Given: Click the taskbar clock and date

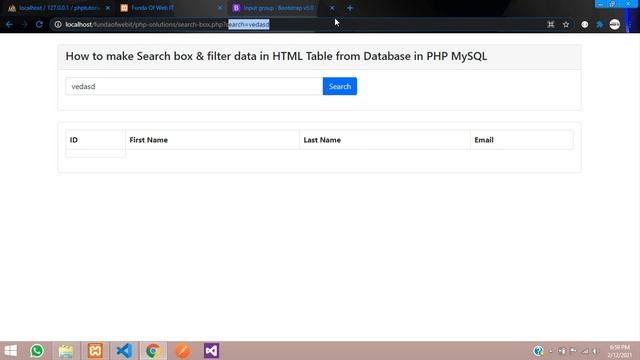Looking at the screenshot, I should pyautogui.click(x=620, y=351).
